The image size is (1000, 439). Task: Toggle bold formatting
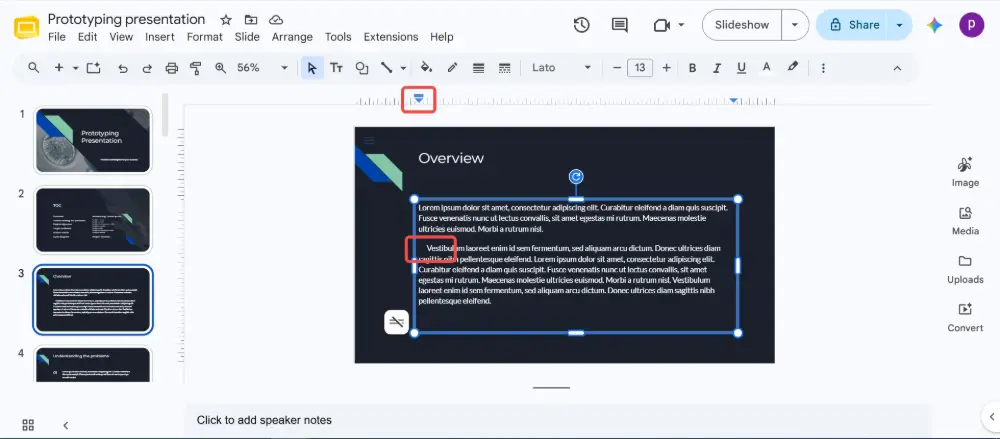point(693,68)
